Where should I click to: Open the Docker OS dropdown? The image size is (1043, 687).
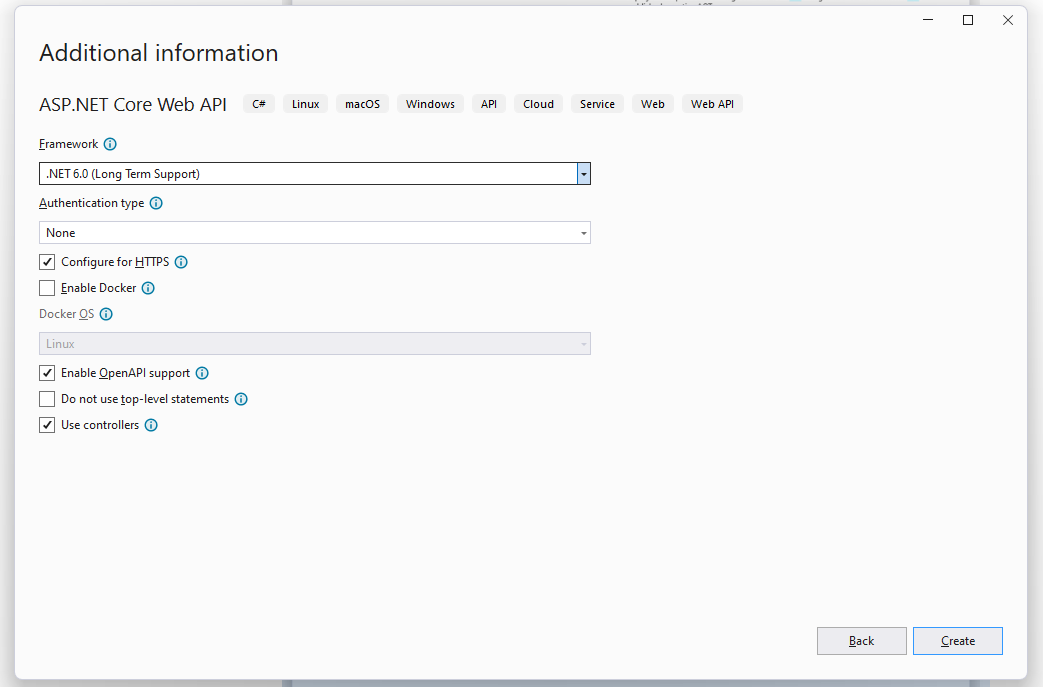point(583,343)
